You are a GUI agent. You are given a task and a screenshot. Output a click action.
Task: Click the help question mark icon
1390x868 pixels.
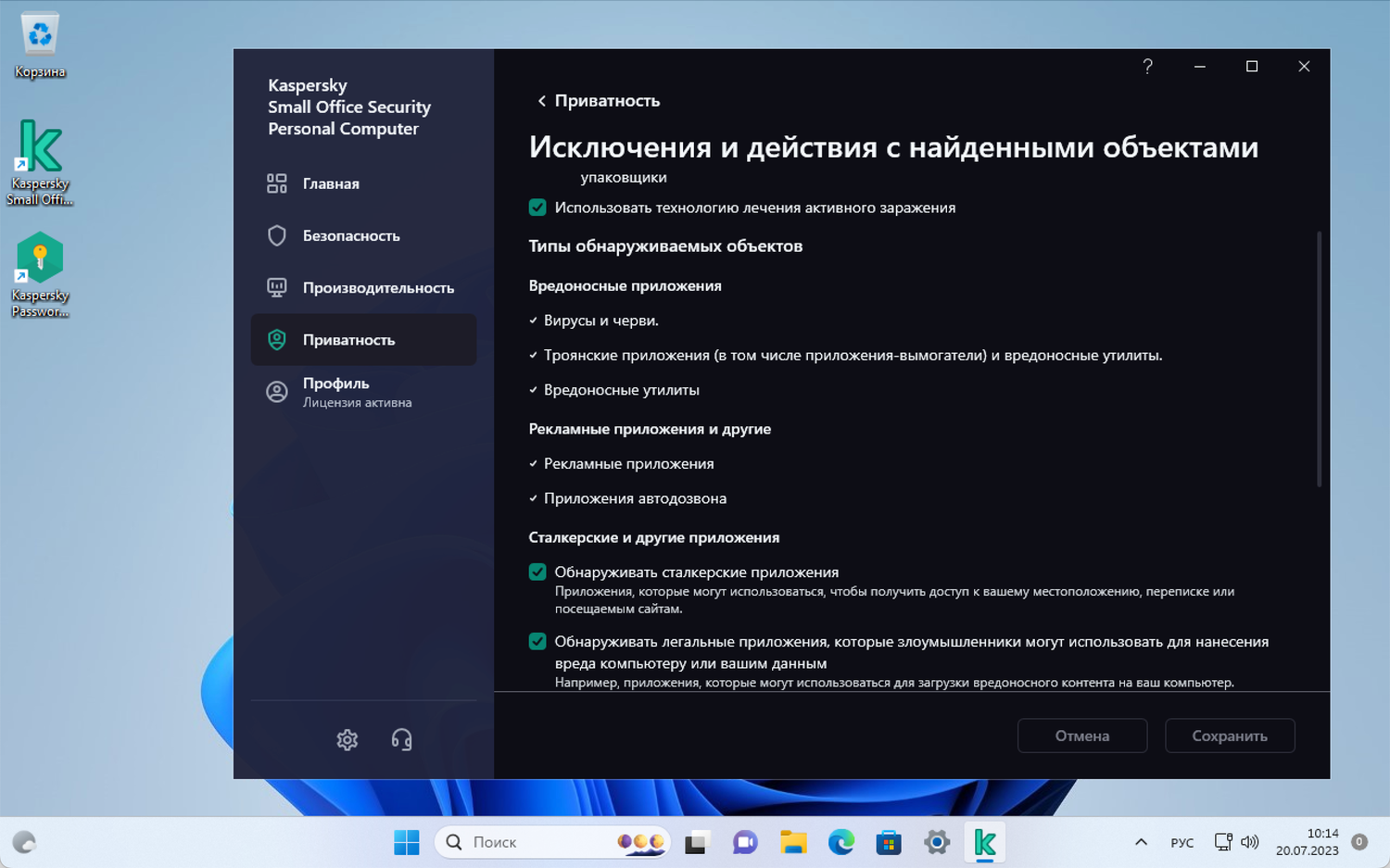click(x=1147, y=67)
